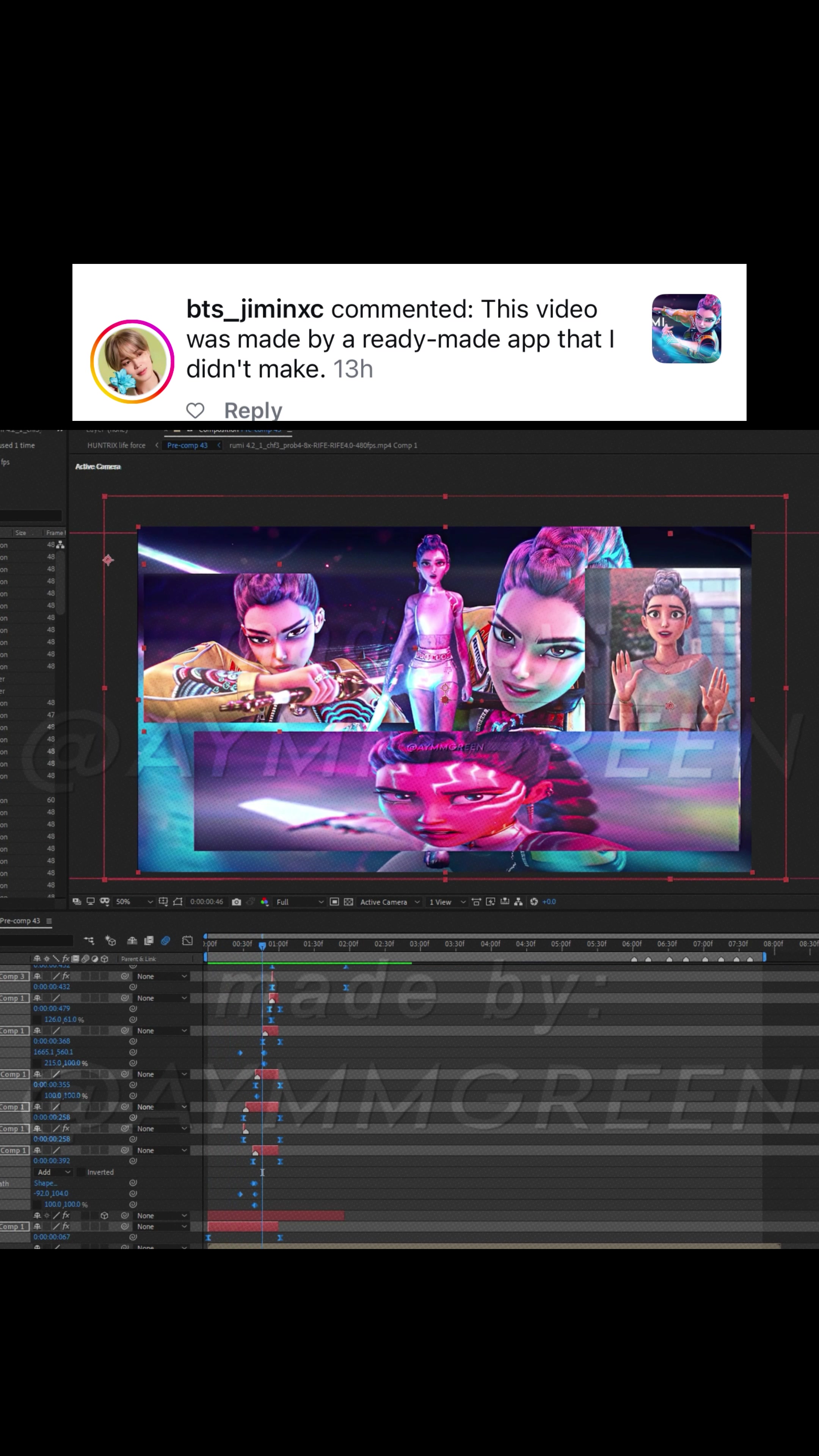This screenshot has width=819, height=1456.
Task: Open the Composition Flowchart icon in viewer footer
Action: point(518,902)
